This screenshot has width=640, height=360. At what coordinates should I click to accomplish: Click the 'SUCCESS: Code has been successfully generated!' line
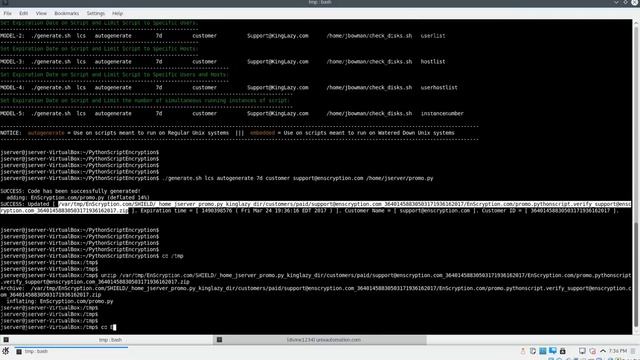click(70, 191)
